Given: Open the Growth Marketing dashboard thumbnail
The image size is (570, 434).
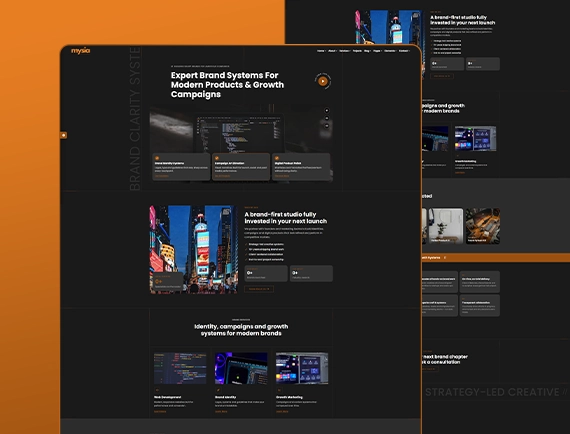Looking at the screenshot, I should click(x=302, y=368).
